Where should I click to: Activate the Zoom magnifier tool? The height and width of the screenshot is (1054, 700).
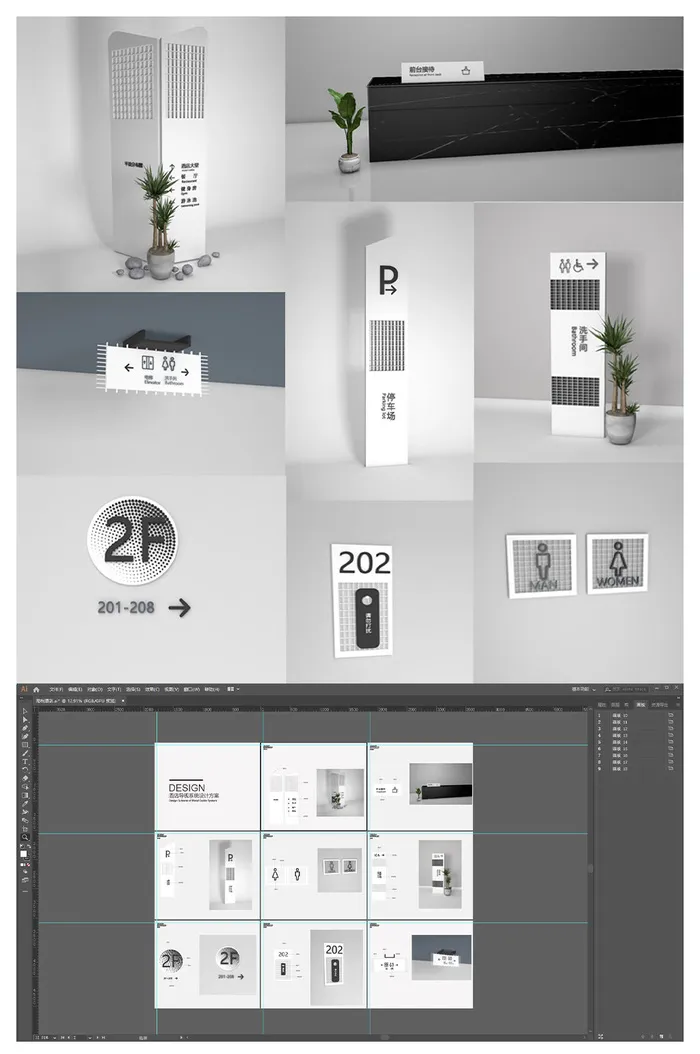pos(24,837)
